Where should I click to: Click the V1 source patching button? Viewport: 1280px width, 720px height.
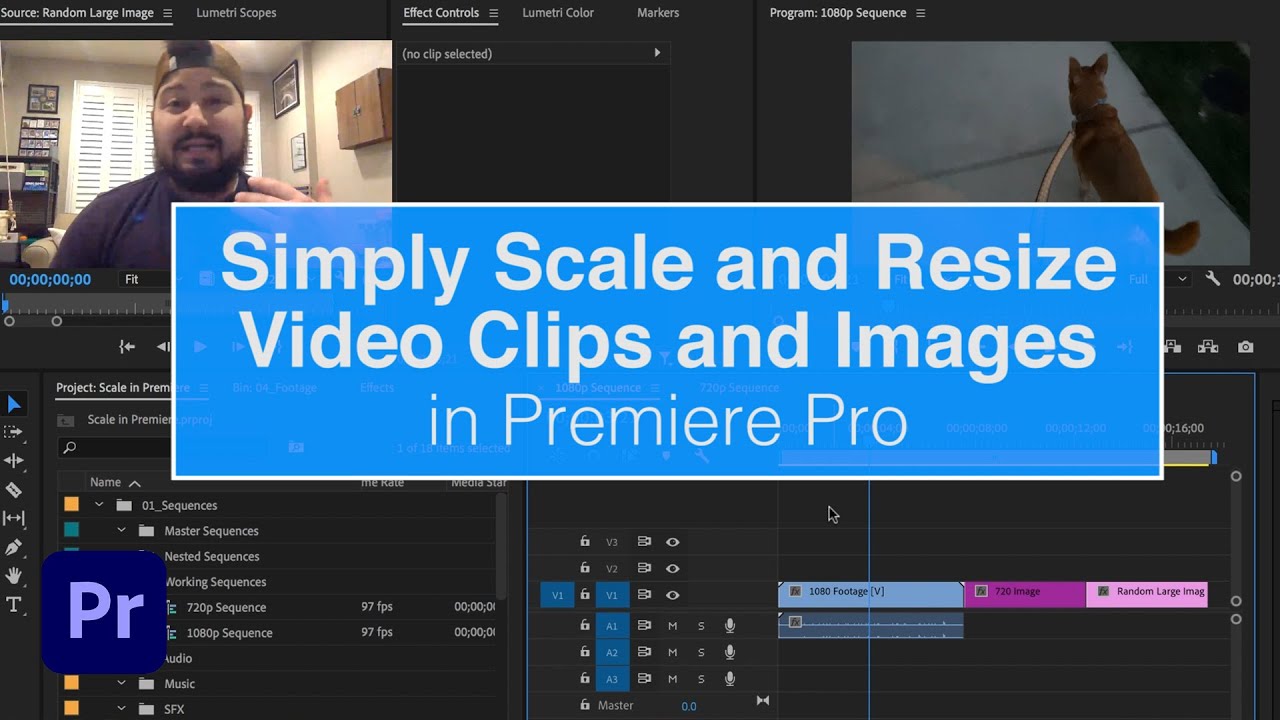tap(557, 595)
